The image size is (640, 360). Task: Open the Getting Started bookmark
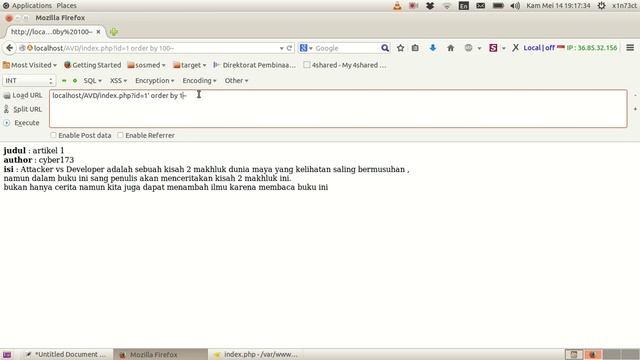pos(93,65)
